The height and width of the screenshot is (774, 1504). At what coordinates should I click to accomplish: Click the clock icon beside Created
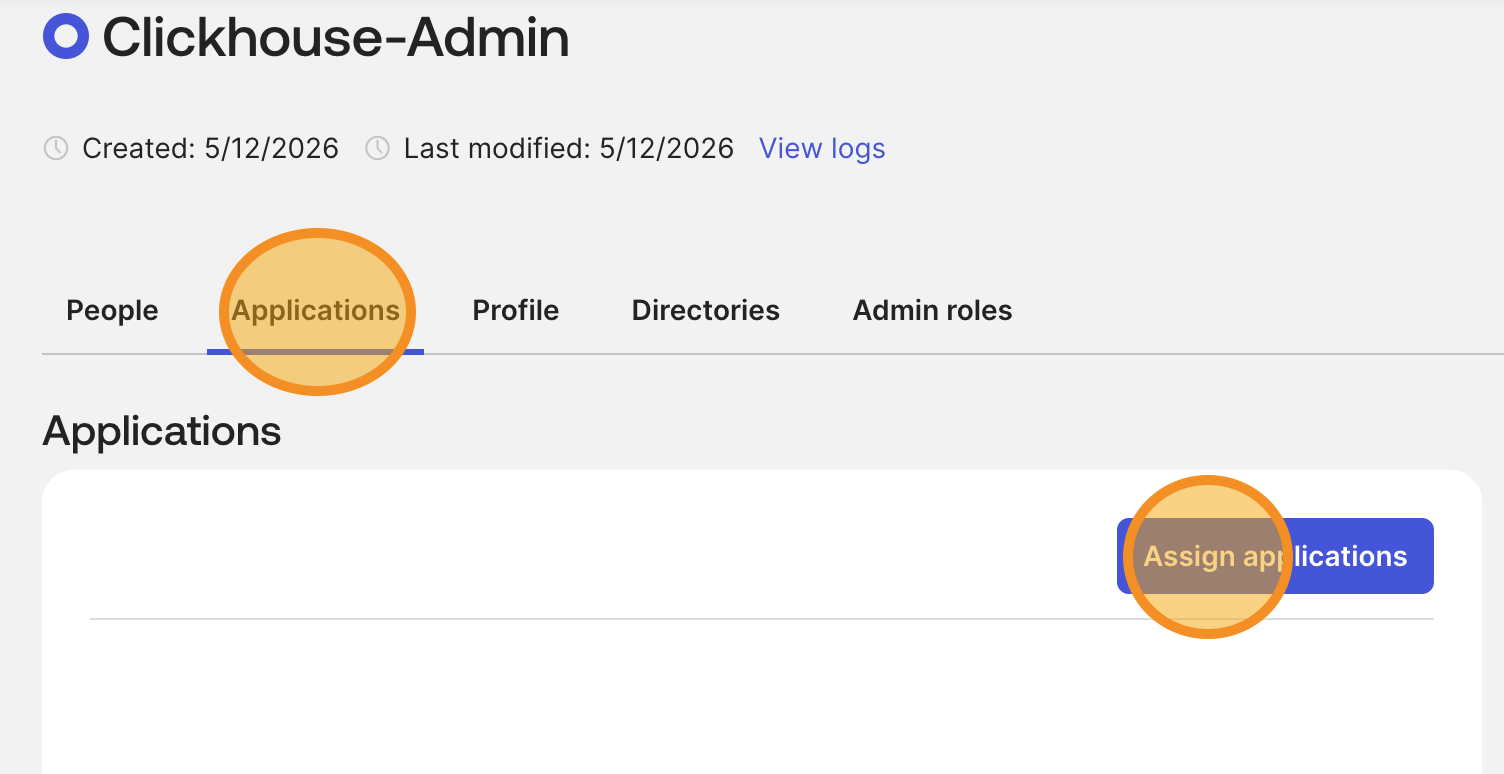pos(56,149)
